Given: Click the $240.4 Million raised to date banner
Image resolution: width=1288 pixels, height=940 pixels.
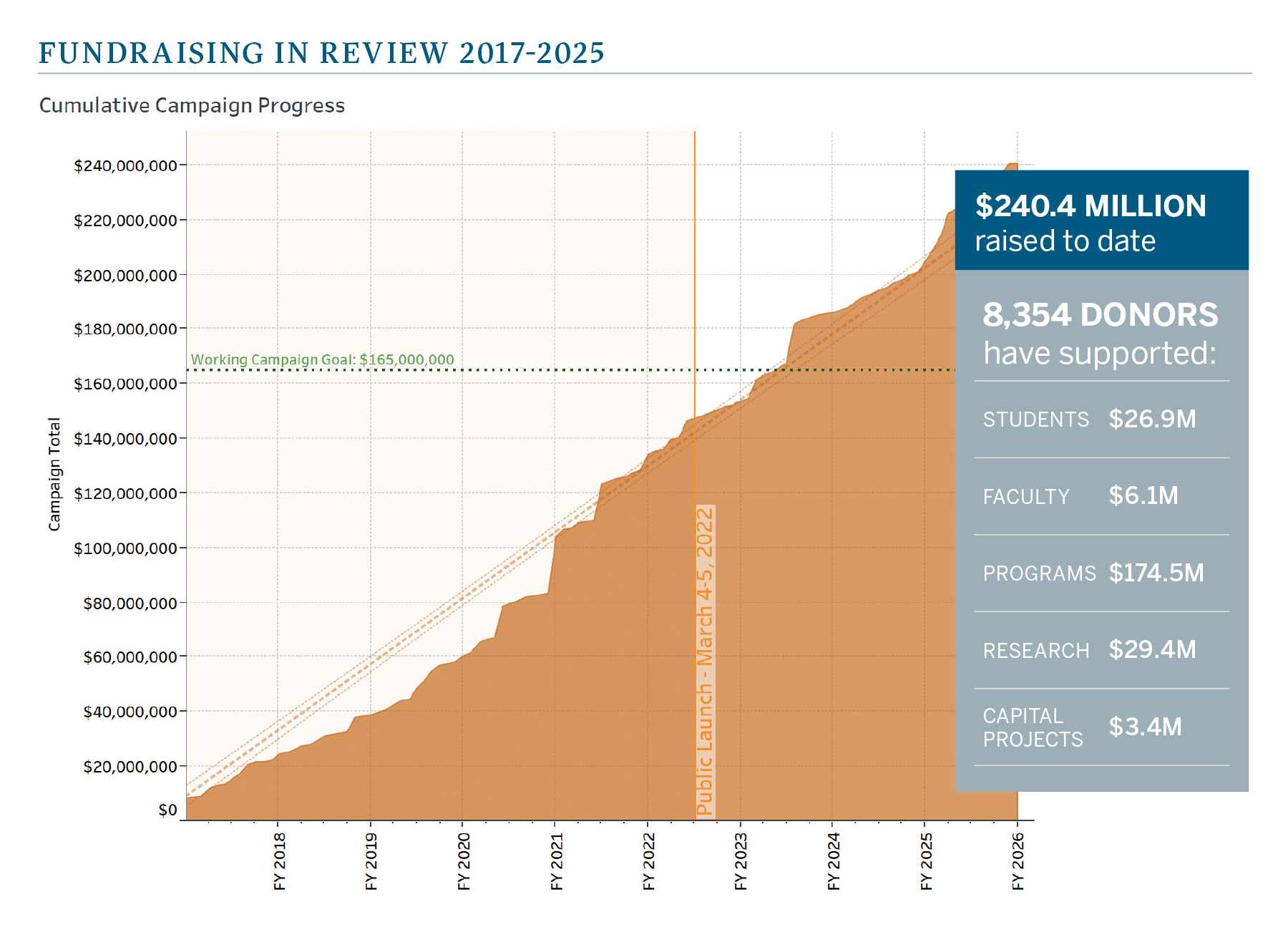Looking at the screenshot, I should (x=1101, y=222).
